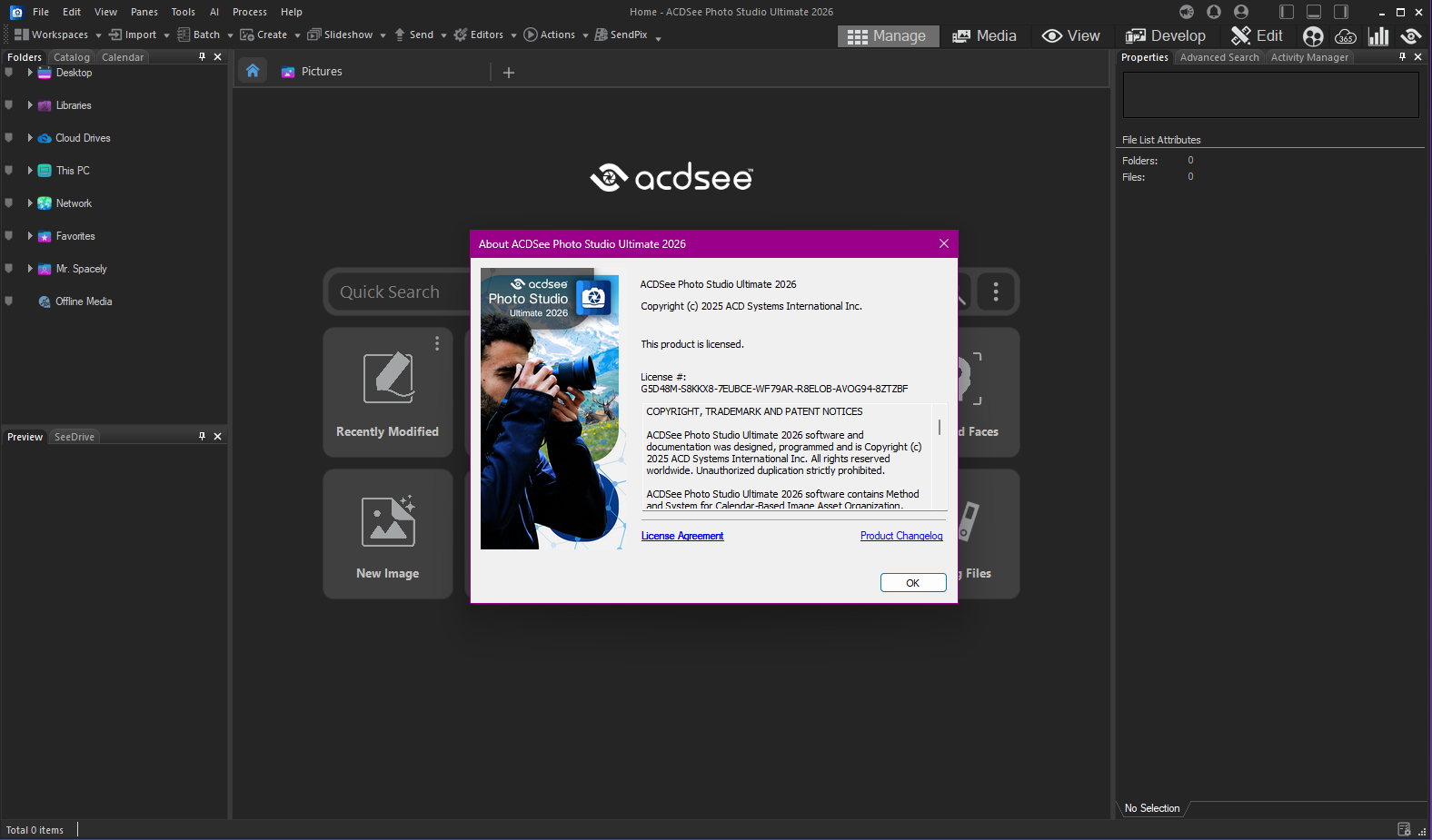Image resolution: width=1432 pixels, height=840 pixels.
Task: Open the License Agreement link
Action: (x=682, y=536)
